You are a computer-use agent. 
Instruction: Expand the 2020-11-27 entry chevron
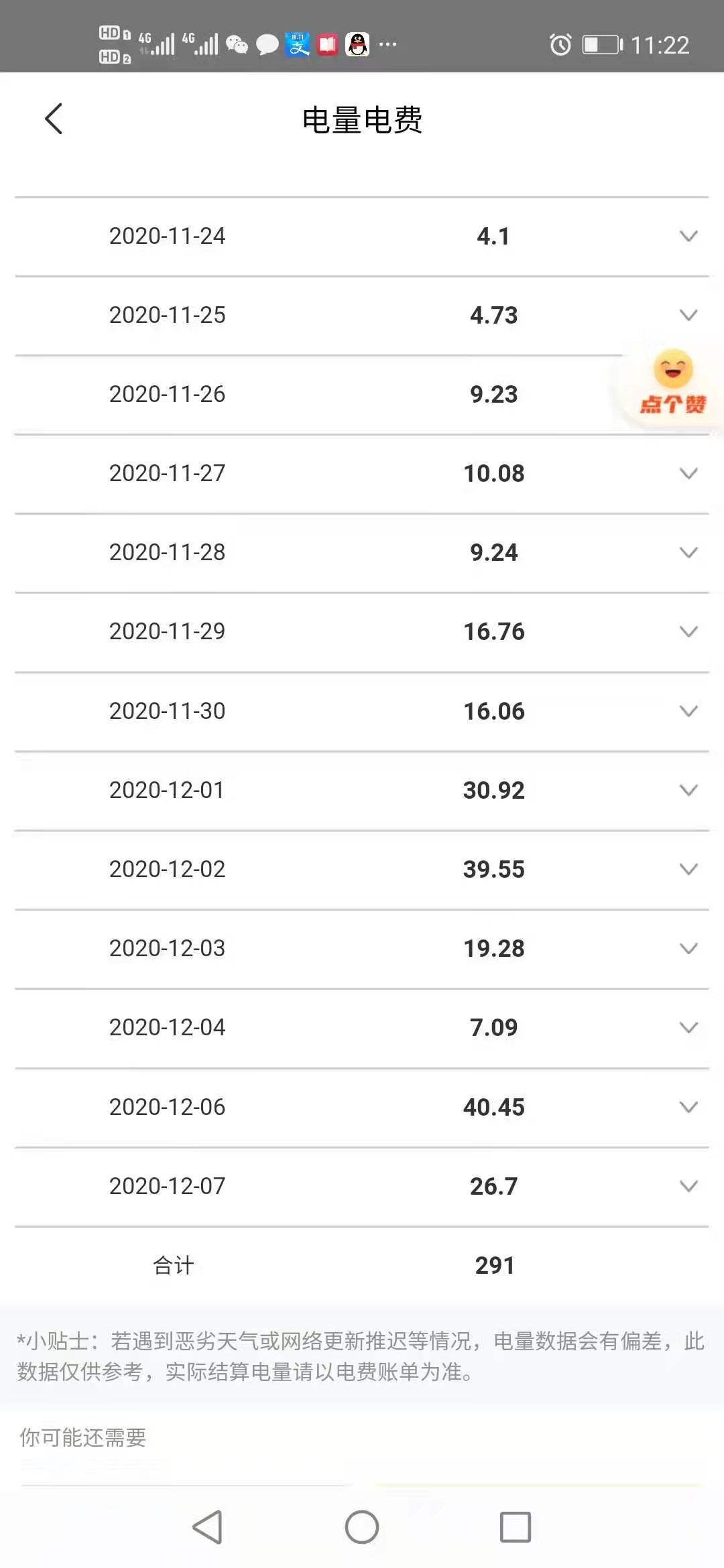688,473
